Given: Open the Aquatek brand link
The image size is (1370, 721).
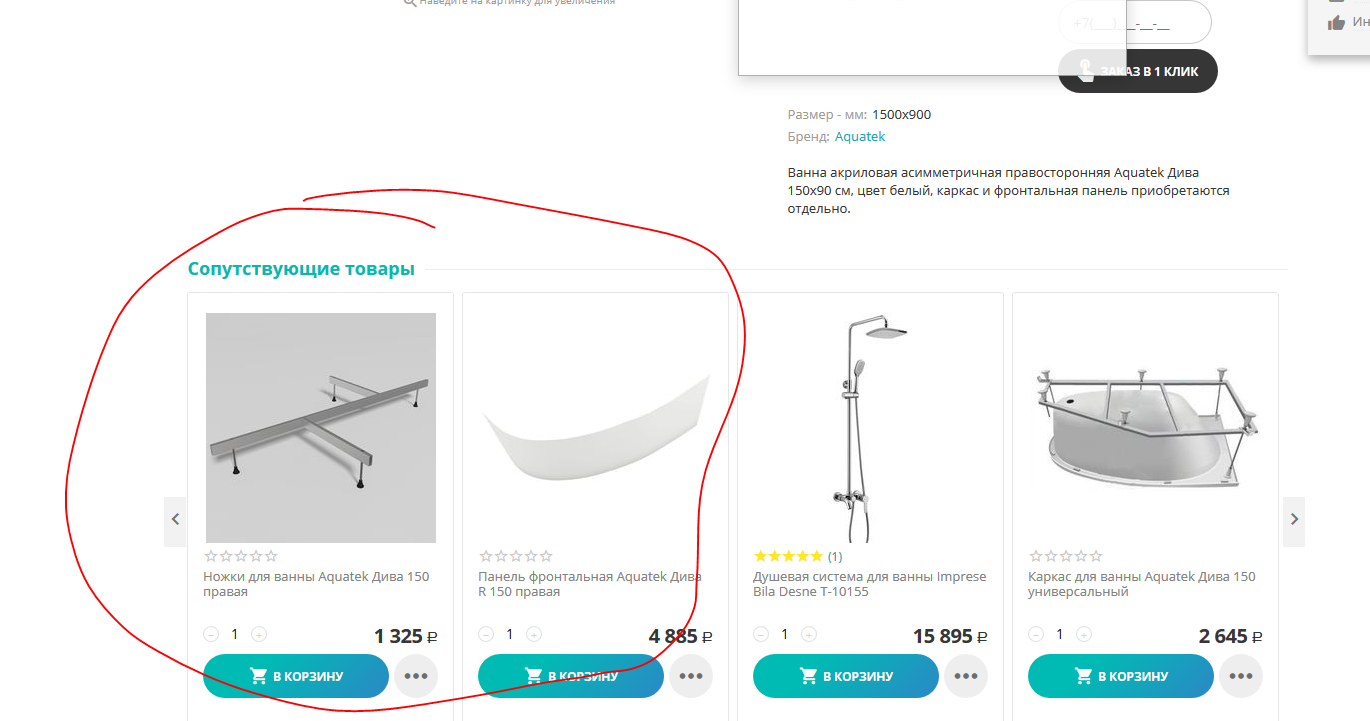Looking at the screenshot, I should click(x=860, y=137).
